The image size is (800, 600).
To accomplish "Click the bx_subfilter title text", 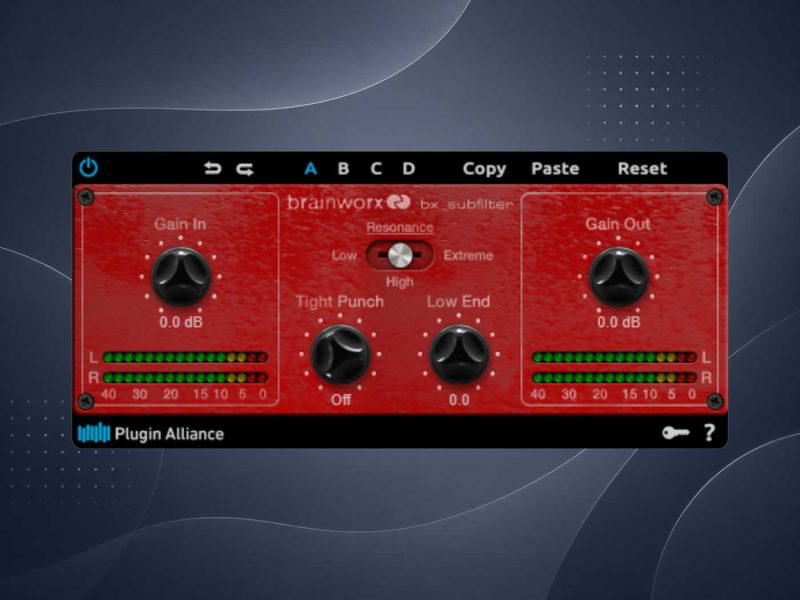I will click(466, 205).
